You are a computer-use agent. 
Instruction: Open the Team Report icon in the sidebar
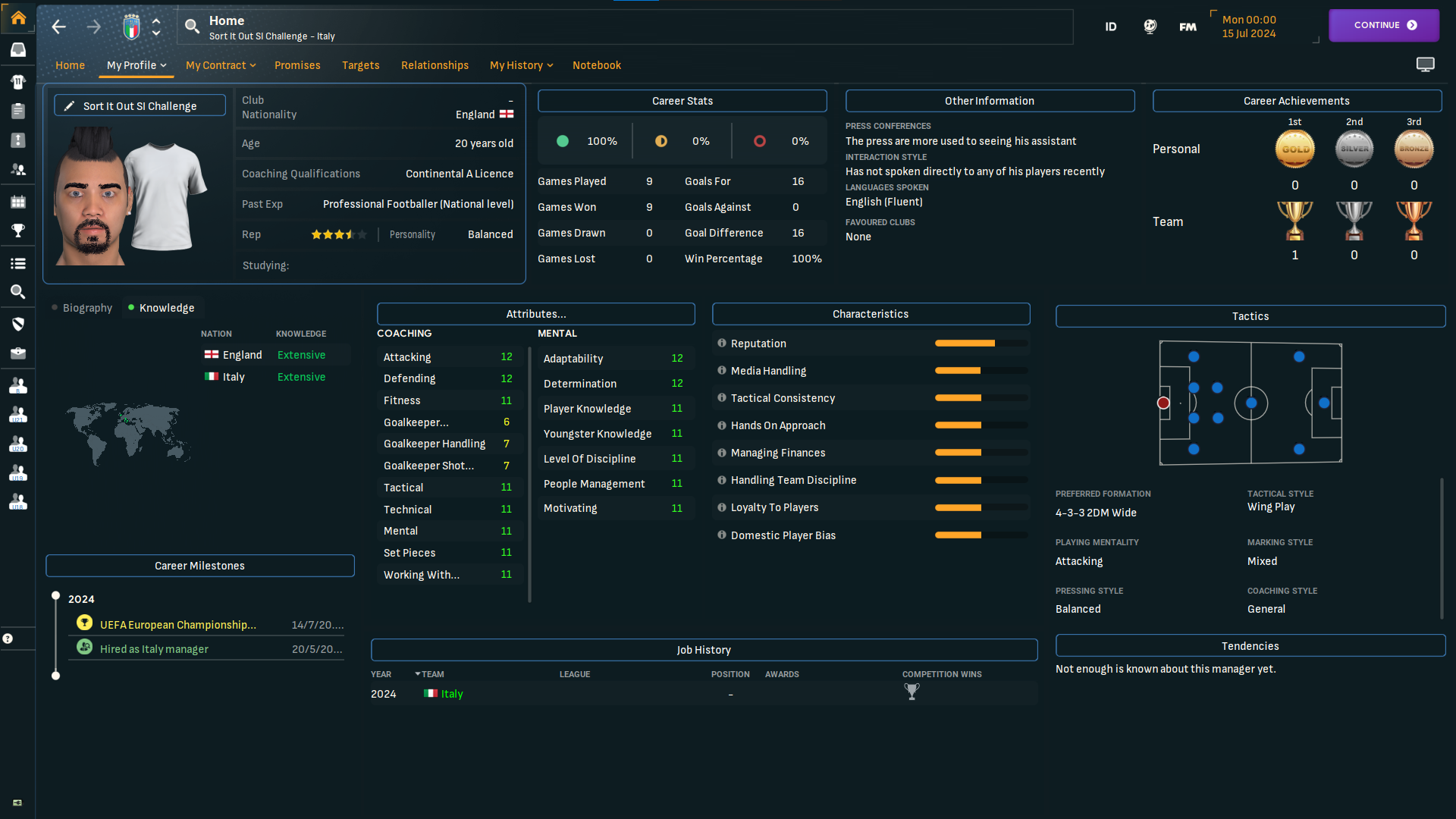(x=18, y=140)
